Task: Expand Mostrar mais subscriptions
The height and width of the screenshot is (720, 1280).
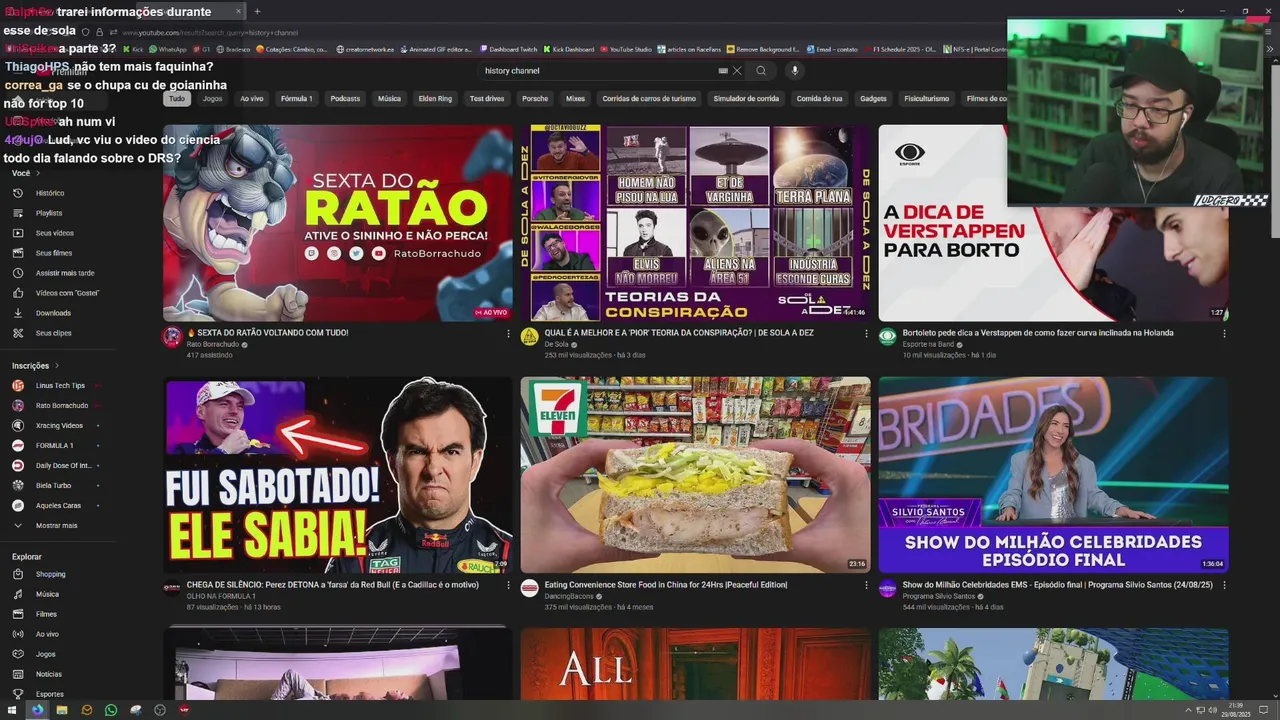Action: click(x=56, y=526)
